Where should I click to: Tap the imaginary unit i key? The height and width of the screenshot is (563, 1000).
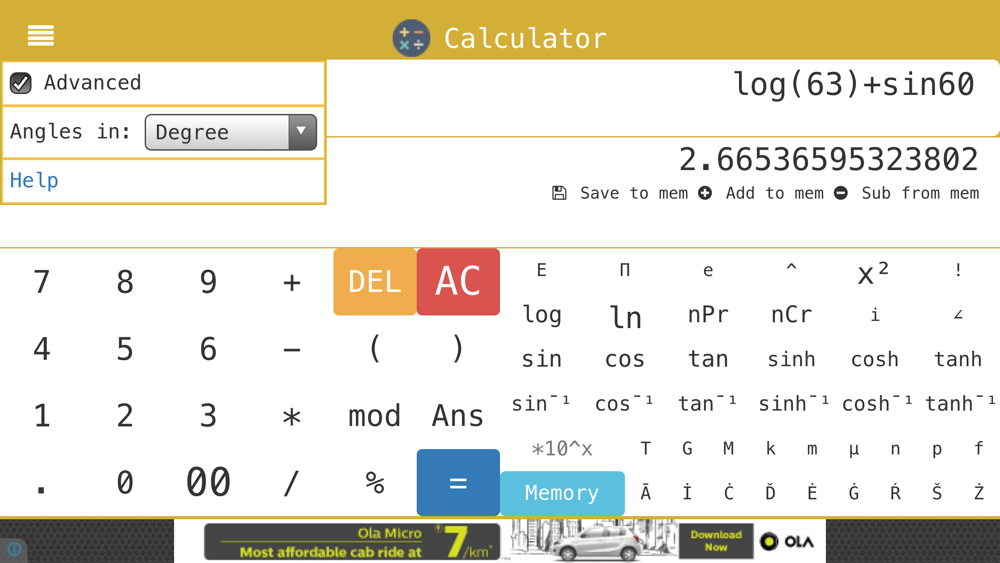874,314
